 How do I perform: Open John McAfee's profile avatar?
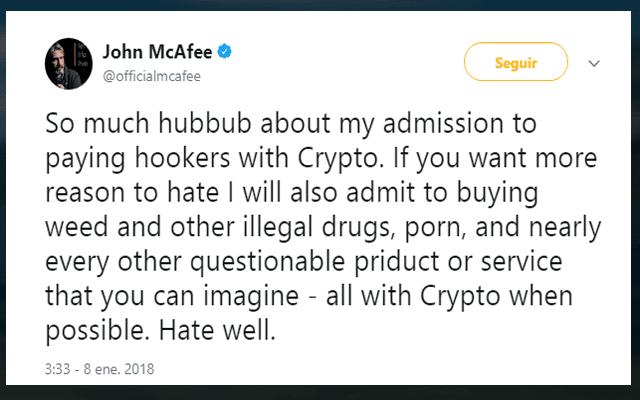coord(67,64)
